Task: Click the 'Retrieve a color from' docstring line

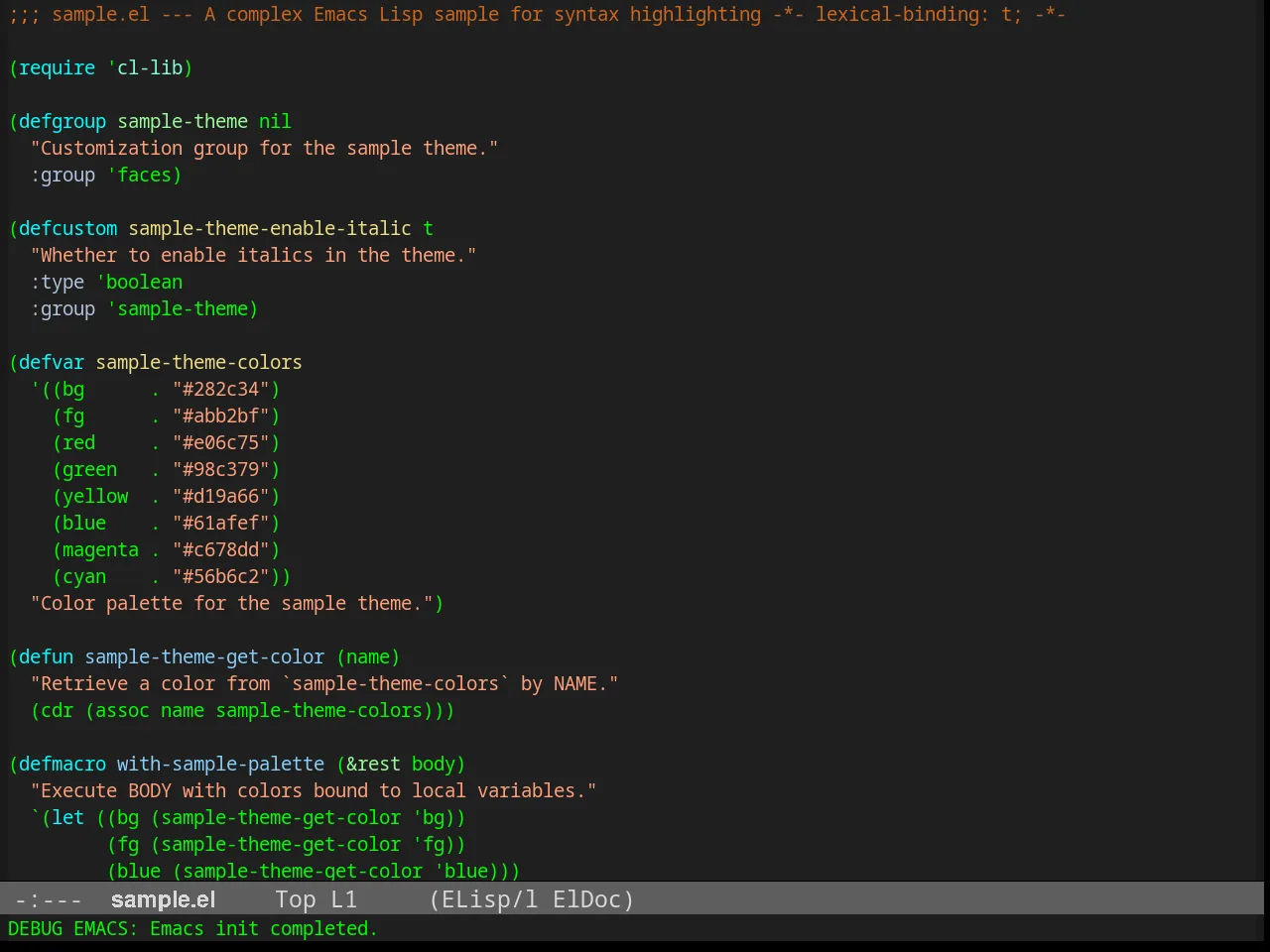Action: pyautogui.click(x=324, y=683)
